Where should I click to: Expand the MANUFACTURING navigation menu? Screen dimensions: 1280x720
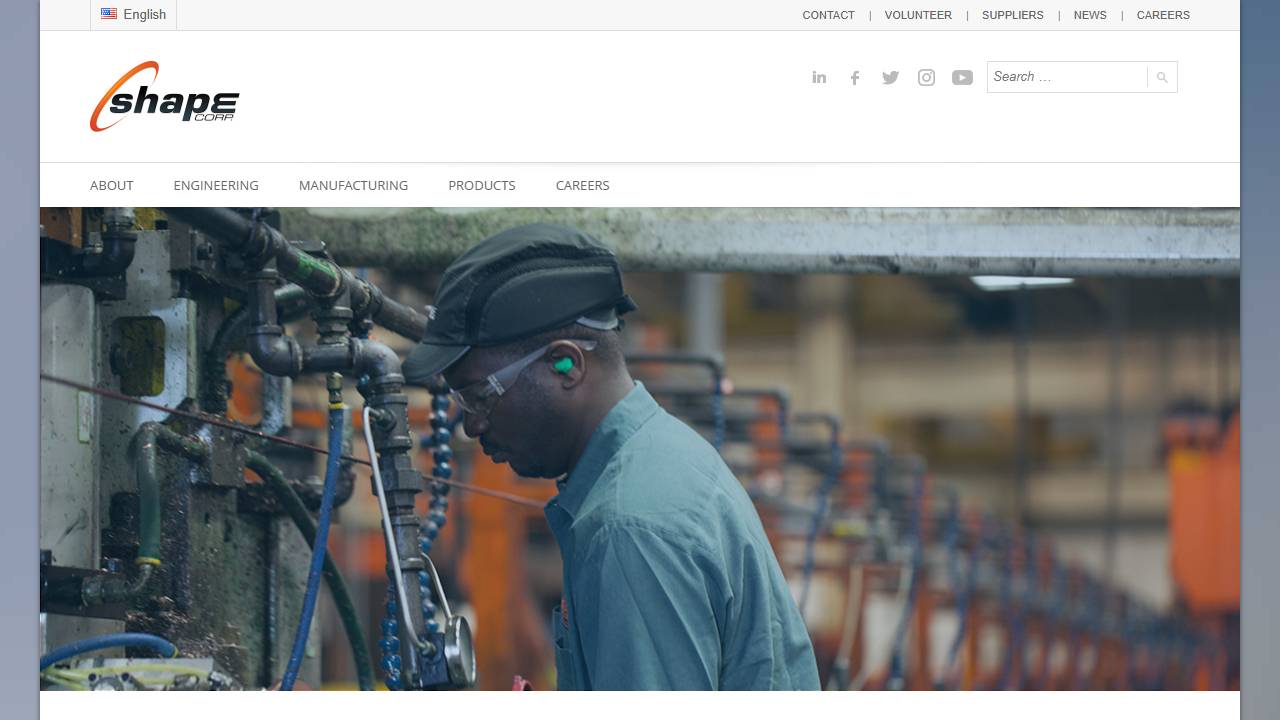point(353,185)
